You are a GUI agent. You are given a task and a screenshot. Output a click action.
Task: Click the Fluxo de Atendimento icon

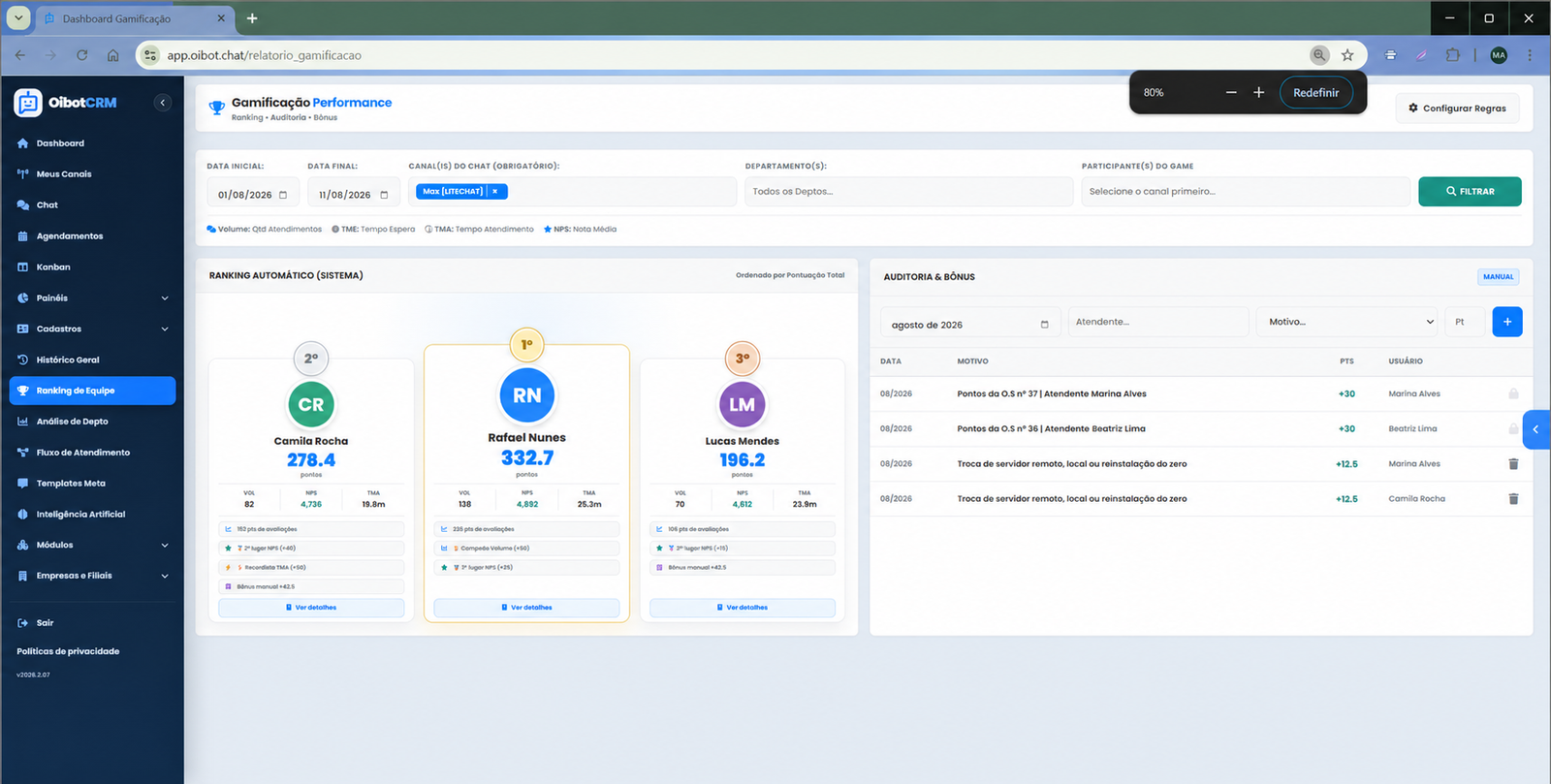[x=23, y=453]
